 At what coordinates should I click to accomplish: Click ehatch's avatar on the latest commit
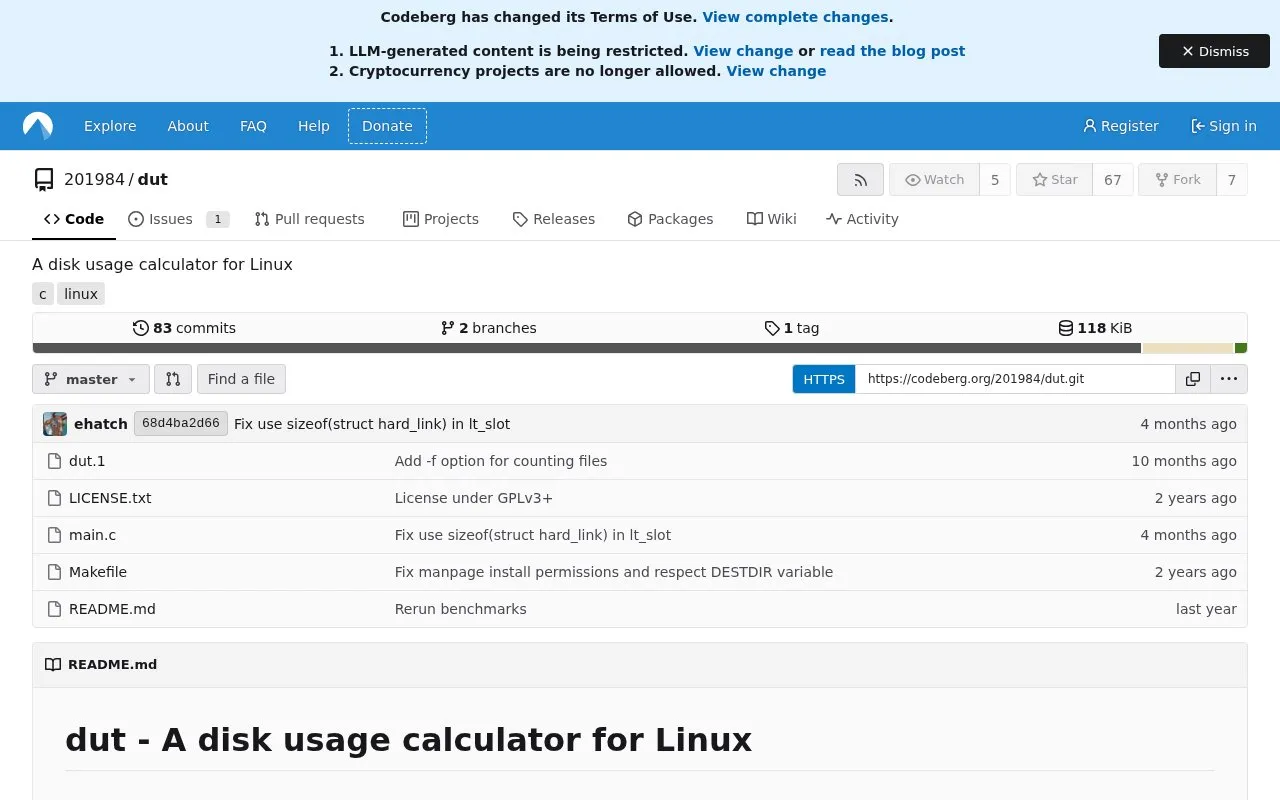[x=55, y=424]
